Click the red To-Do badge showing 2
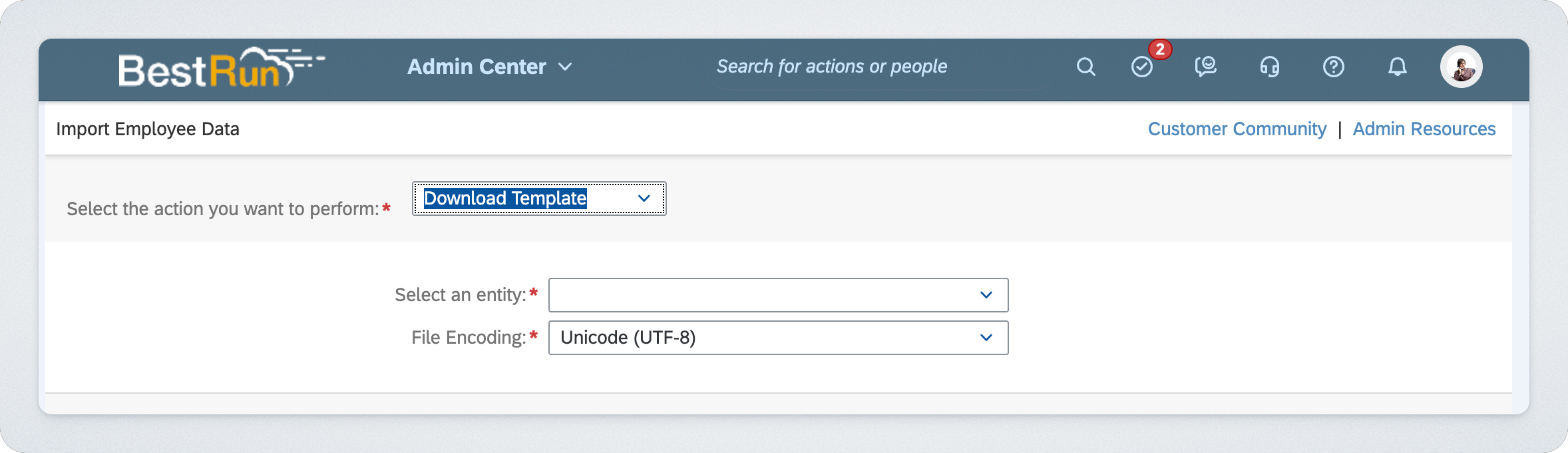The image size is (1568, 453). (1160, 49)
